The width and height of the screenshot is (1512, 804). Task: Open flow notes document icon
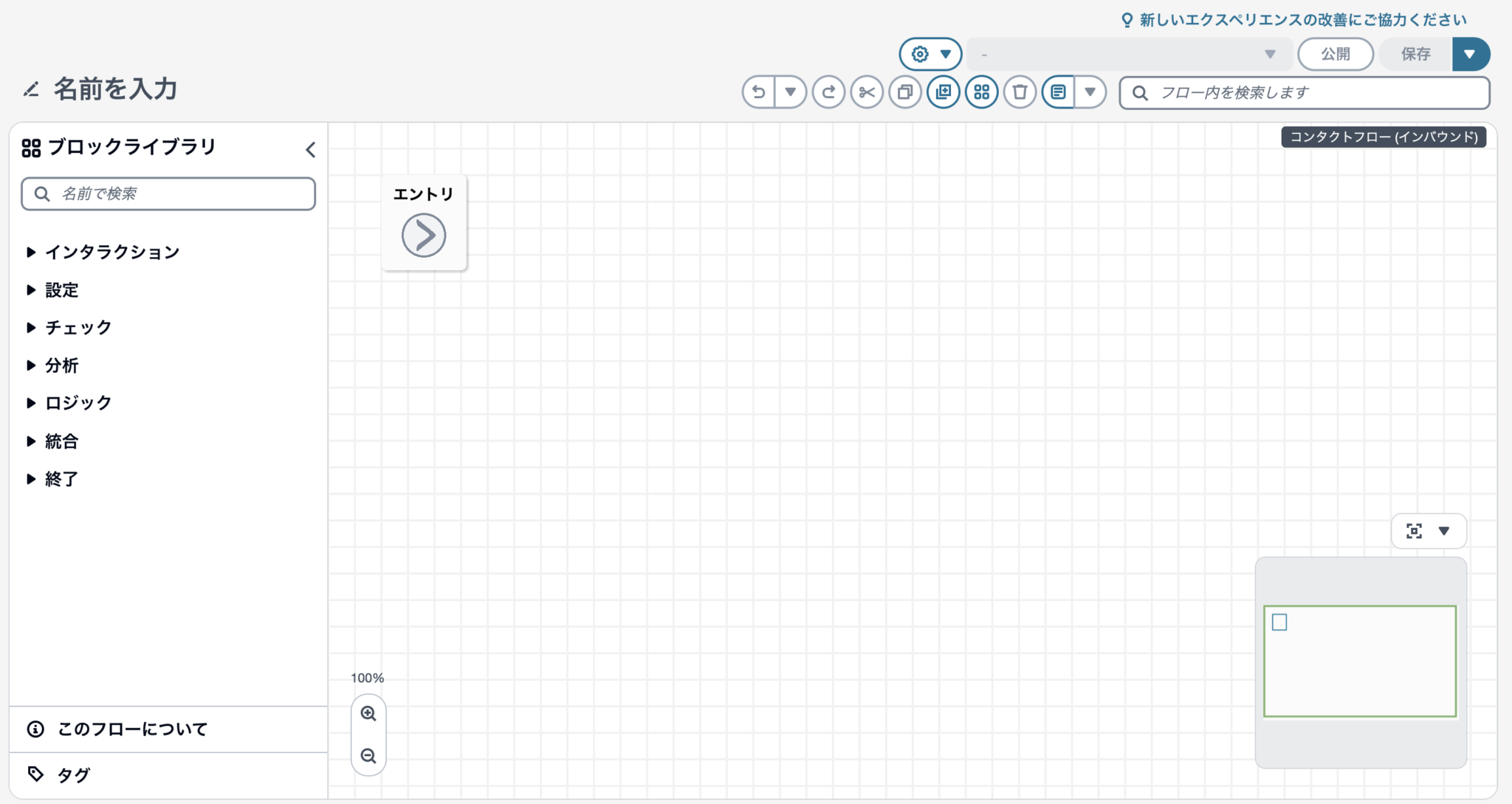(1059, 92)
